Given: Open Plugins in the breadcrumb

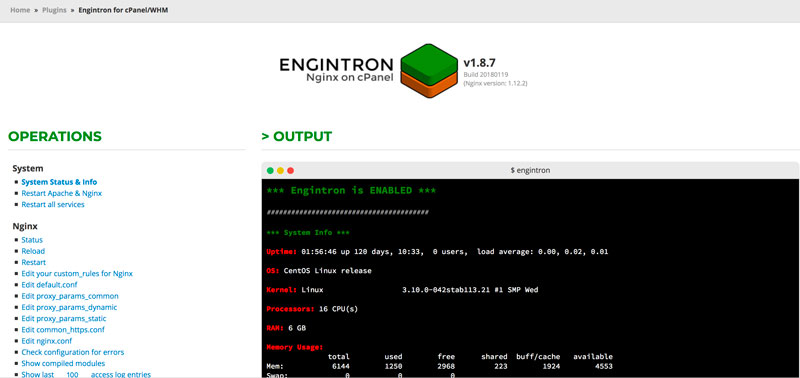Looking at the screenshot, I should 54,10.
